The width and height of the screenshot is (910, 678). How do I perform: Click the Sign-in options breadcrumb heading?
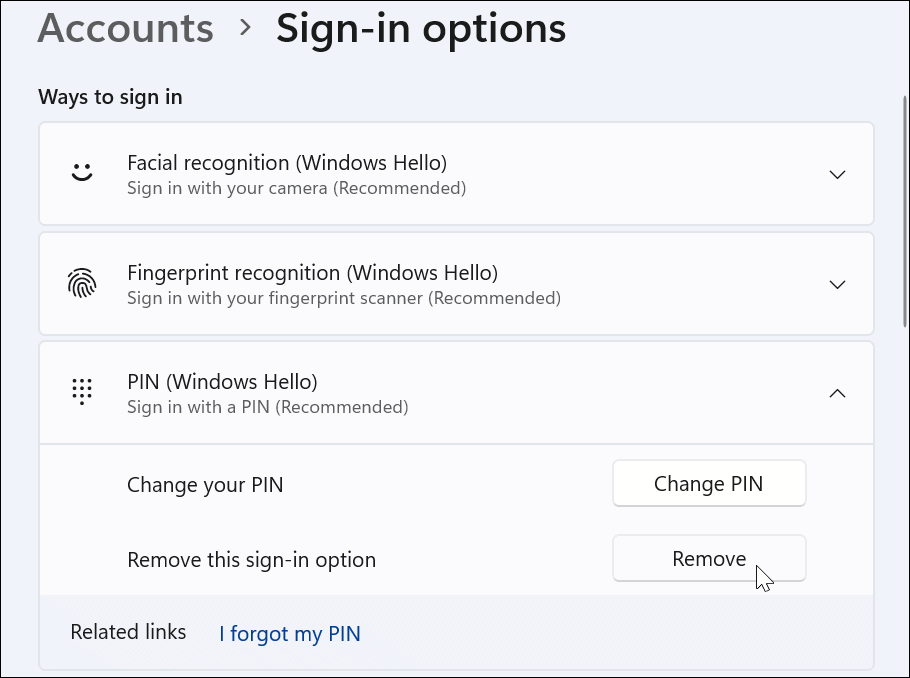420,28
